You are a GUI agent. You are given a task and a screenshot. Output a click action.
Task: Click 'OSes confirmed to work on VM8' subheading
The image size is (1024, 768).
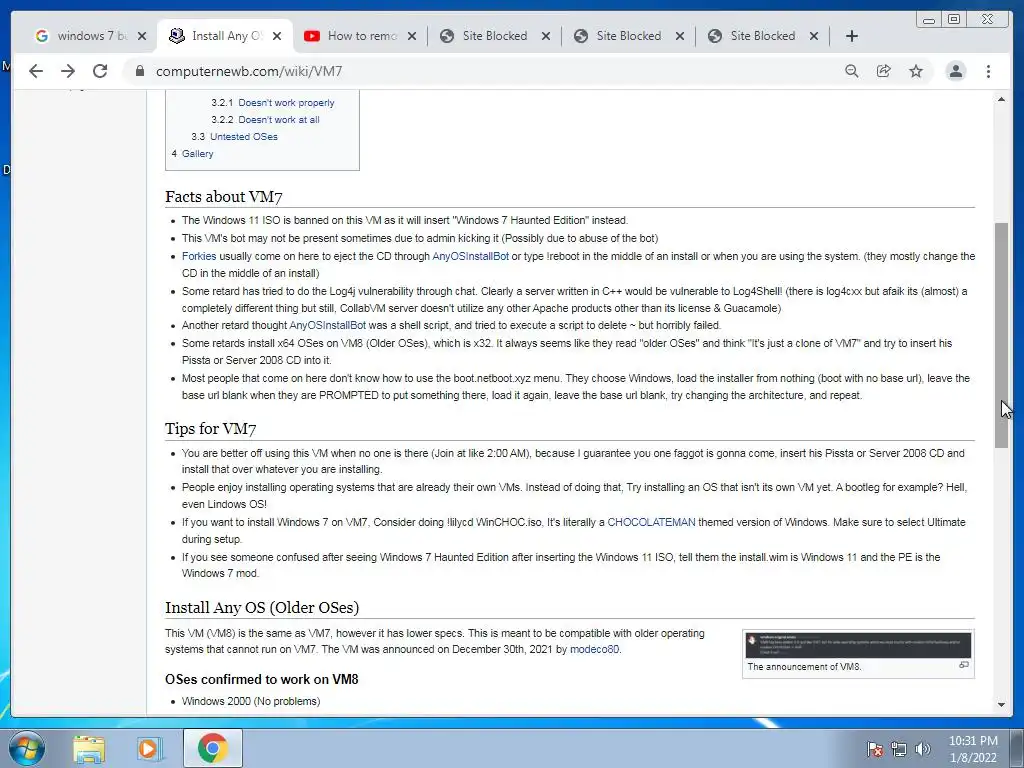[x=261, y=679]
